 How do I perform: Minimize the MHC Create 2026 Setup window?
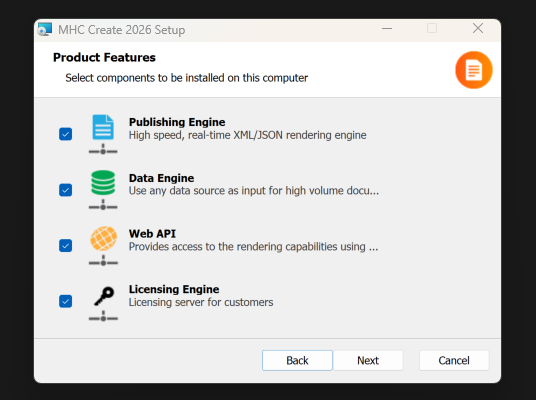[x=387, y=29]
